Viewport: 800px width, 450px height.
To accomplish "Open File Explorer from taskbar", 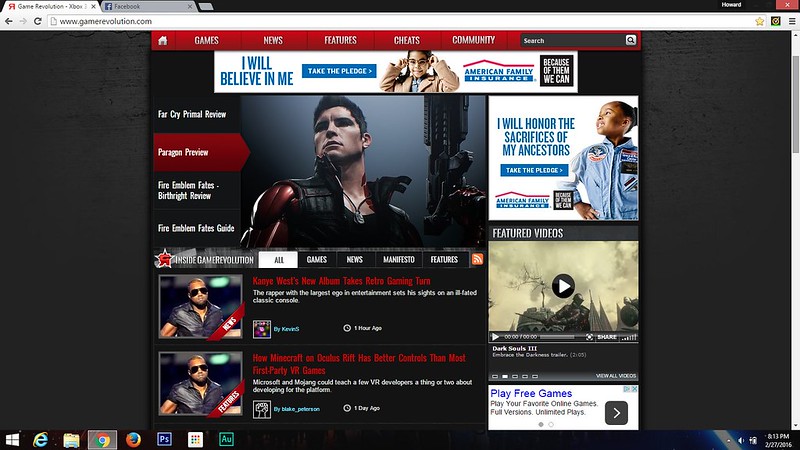I will pyautogui.click(x=71, y=440).
